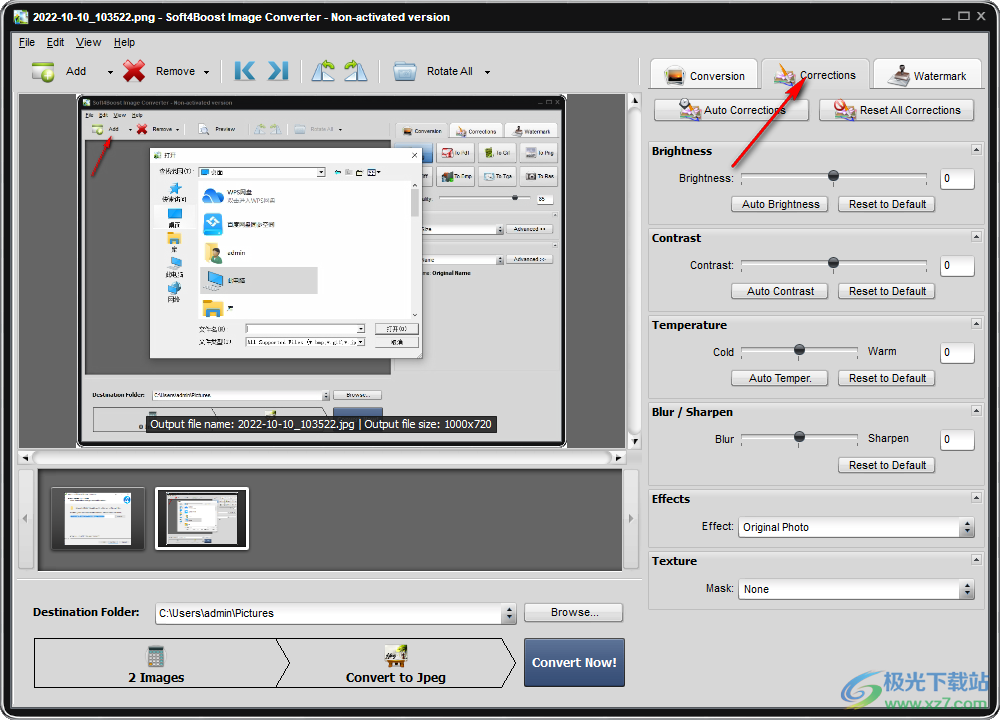Open the Help menu
This screenshot has height=720, width=1000.
point(124,42)
